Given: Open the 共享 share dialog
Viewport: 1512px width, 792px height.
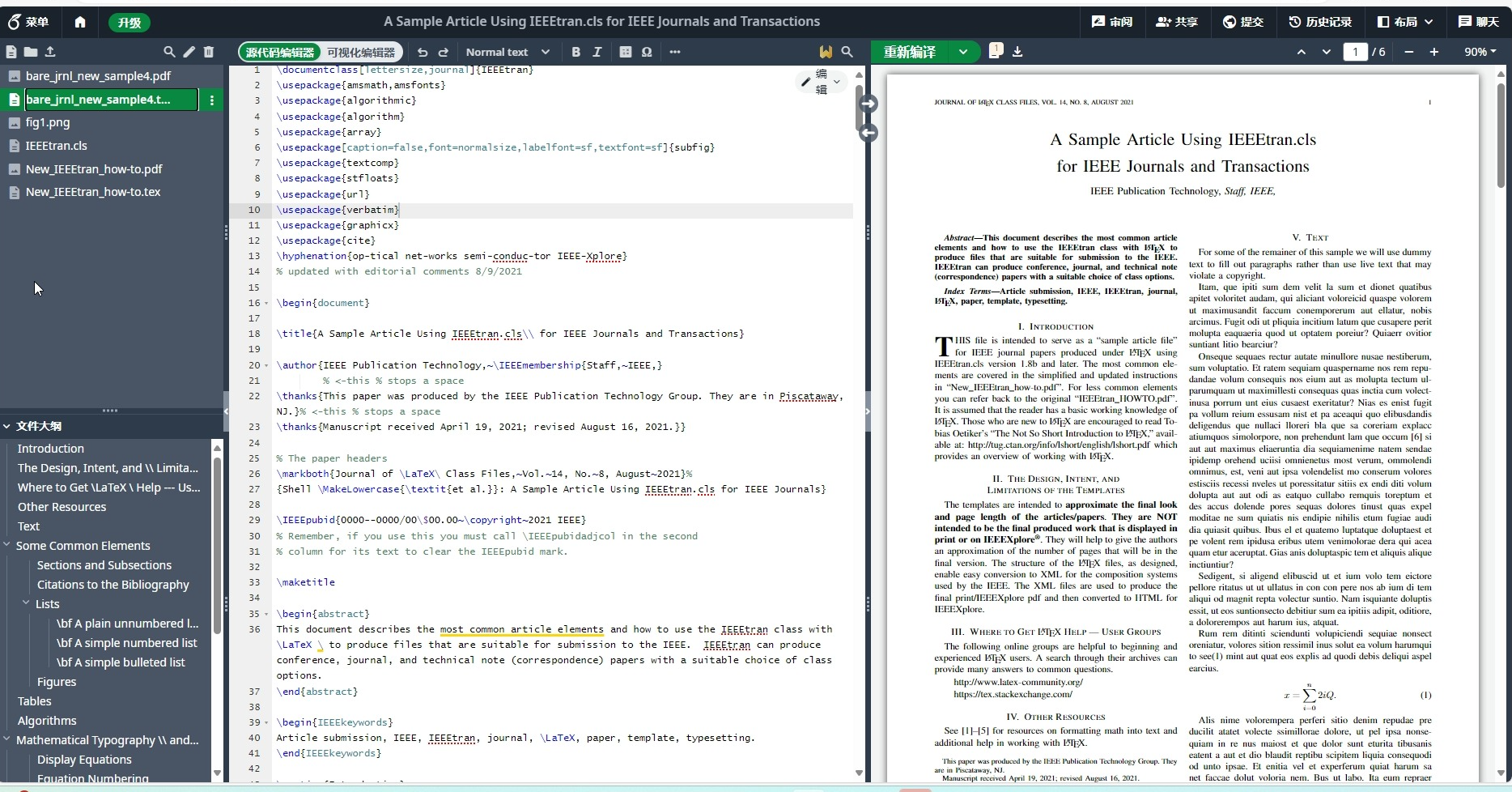Looking at the screenshot, I should (1177, 22).
